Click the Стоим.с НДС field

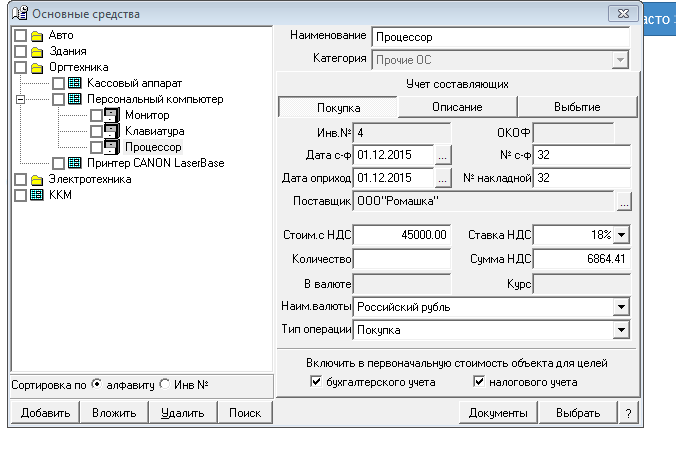[x=402, y=235]
